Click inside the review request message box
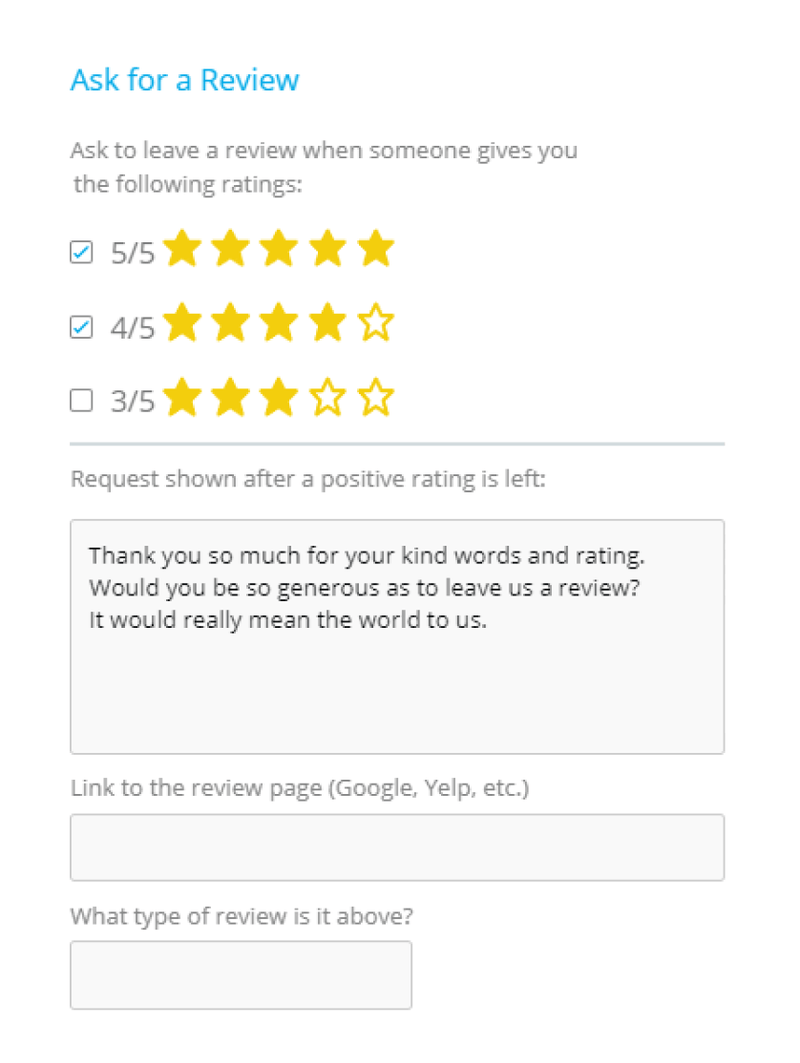Screen dimensions: 800x1063 [396, 635]
